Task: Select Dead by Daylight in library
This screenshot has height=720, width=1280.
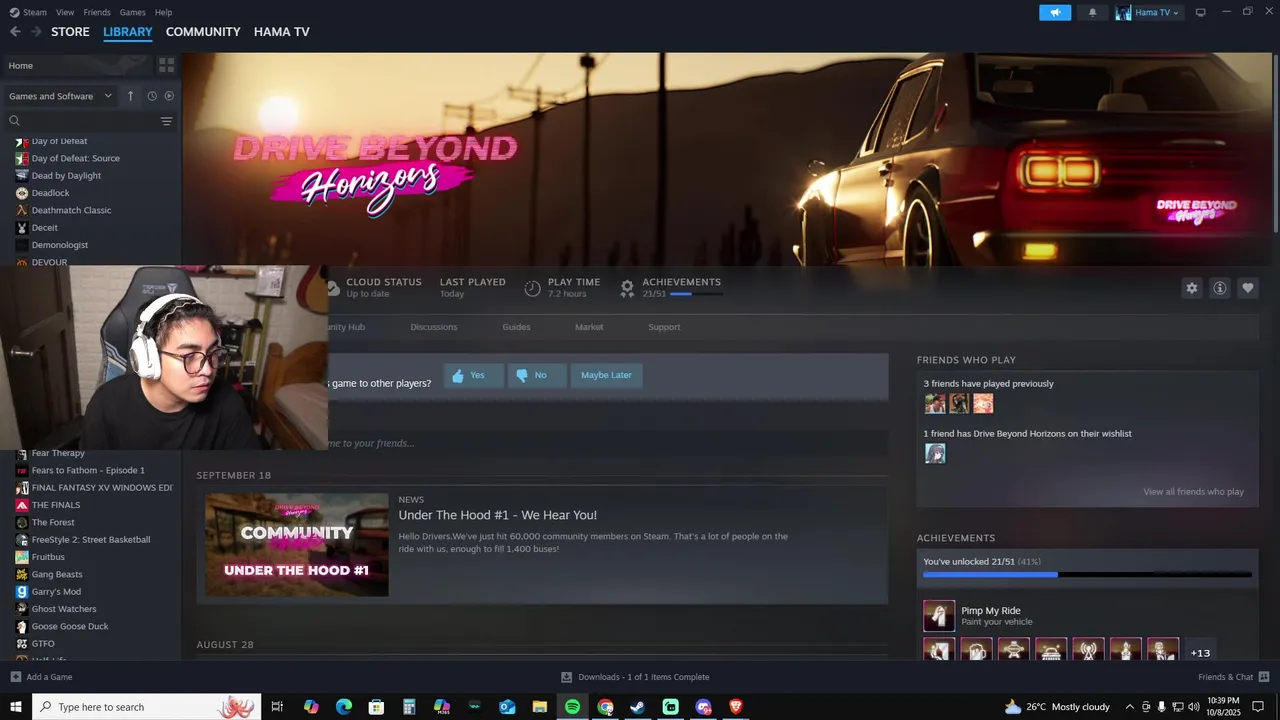Action: click(66, 176)
